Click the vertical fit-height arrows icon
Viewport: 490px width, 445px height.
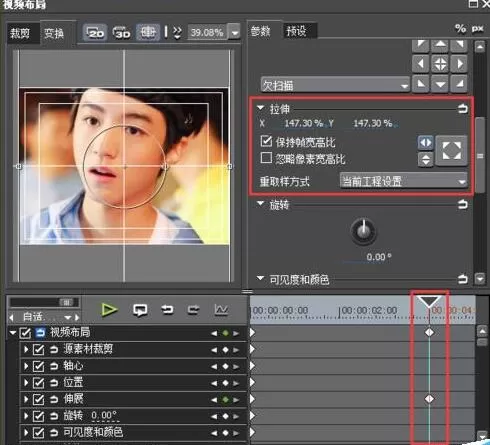[x=426, y=160]
